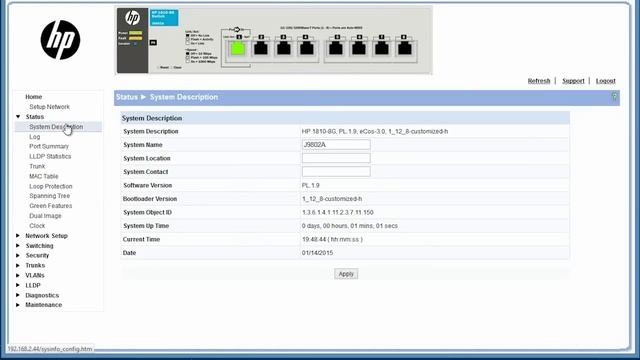Click the HP logo on the switch graphic
Image resolution: width=640 pixels, height=360 pixels.
(x=132, y=18)
